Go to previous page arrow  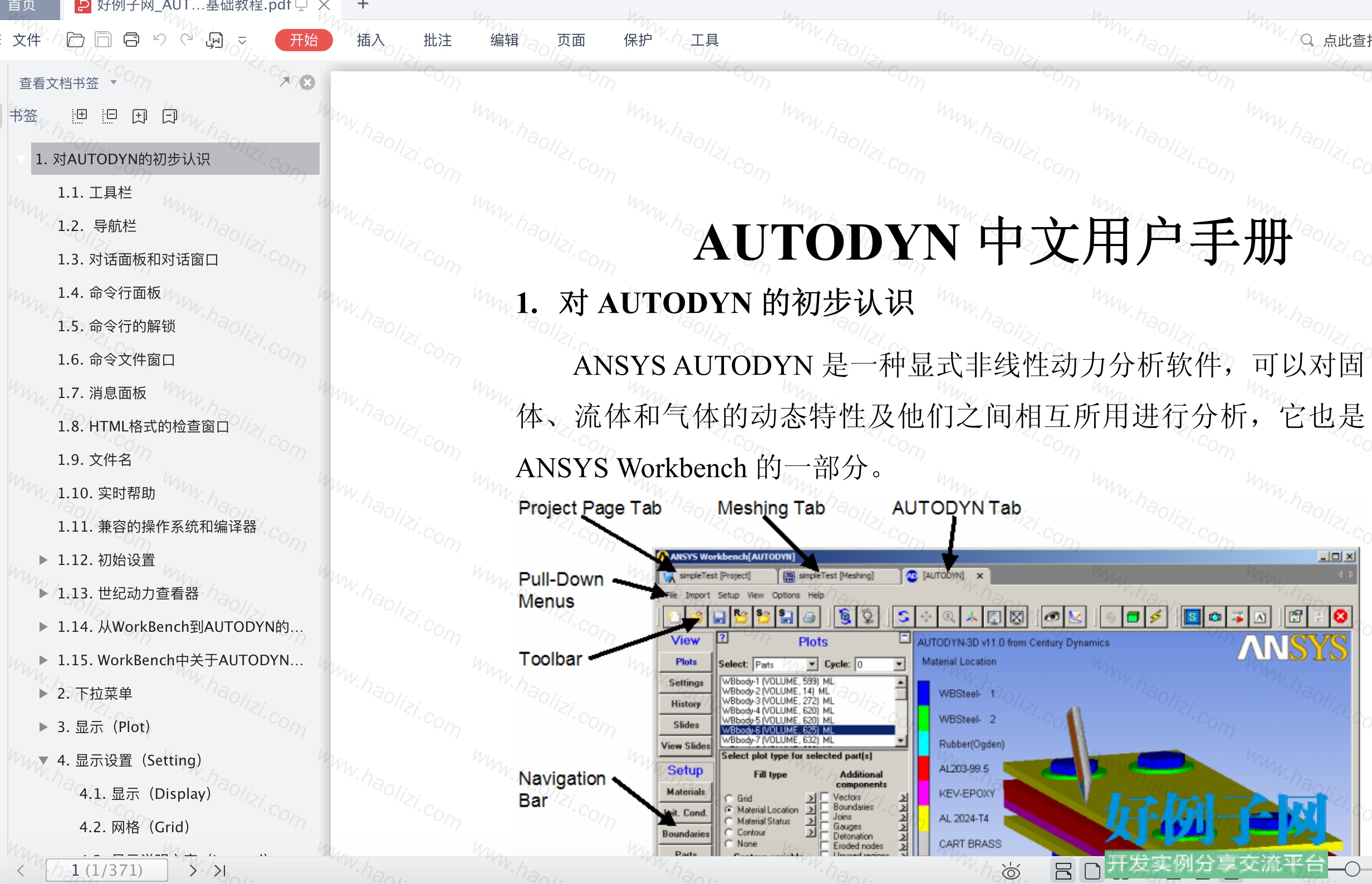[x=21, y=870]
